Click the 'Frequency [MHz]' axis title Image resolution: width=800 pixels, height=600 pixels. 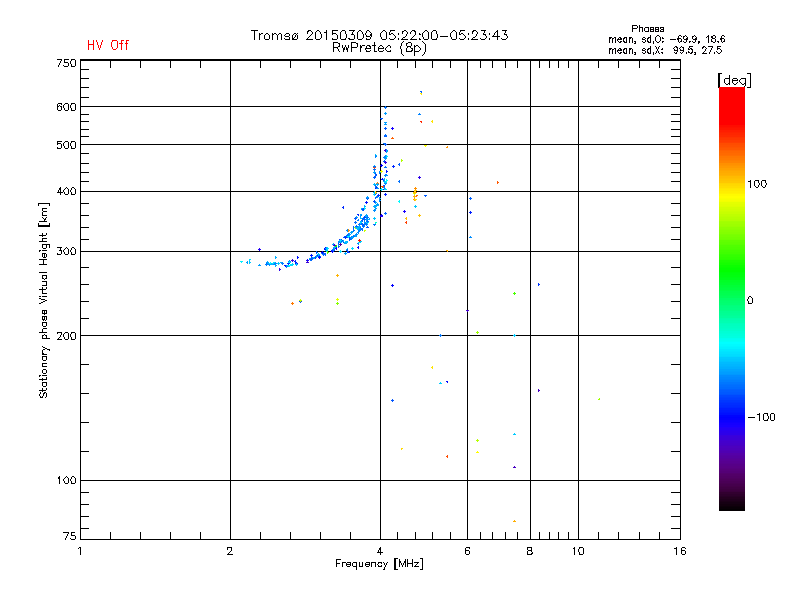click(379, 564)
